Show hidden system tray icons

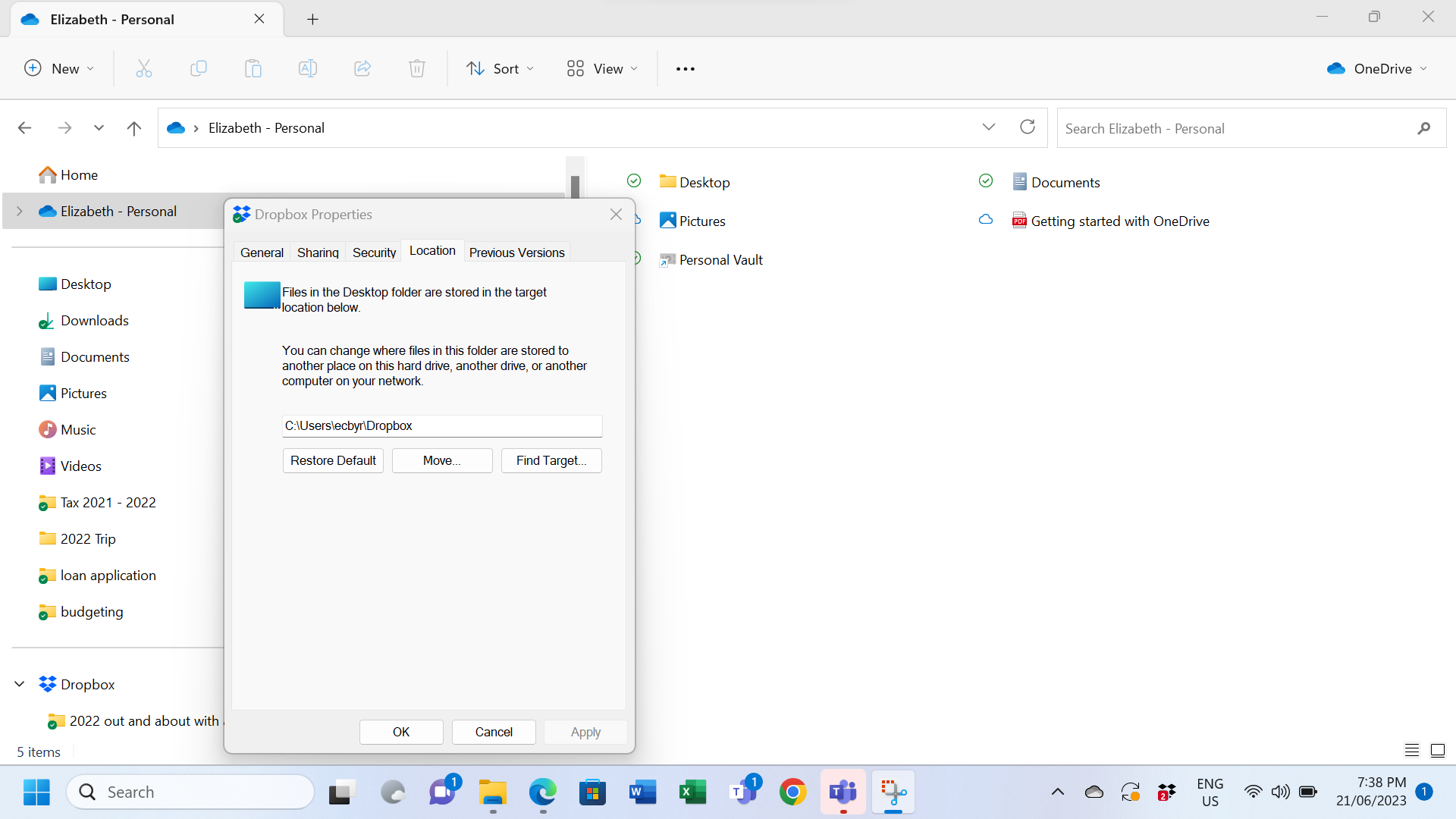tap(1058, 792)
